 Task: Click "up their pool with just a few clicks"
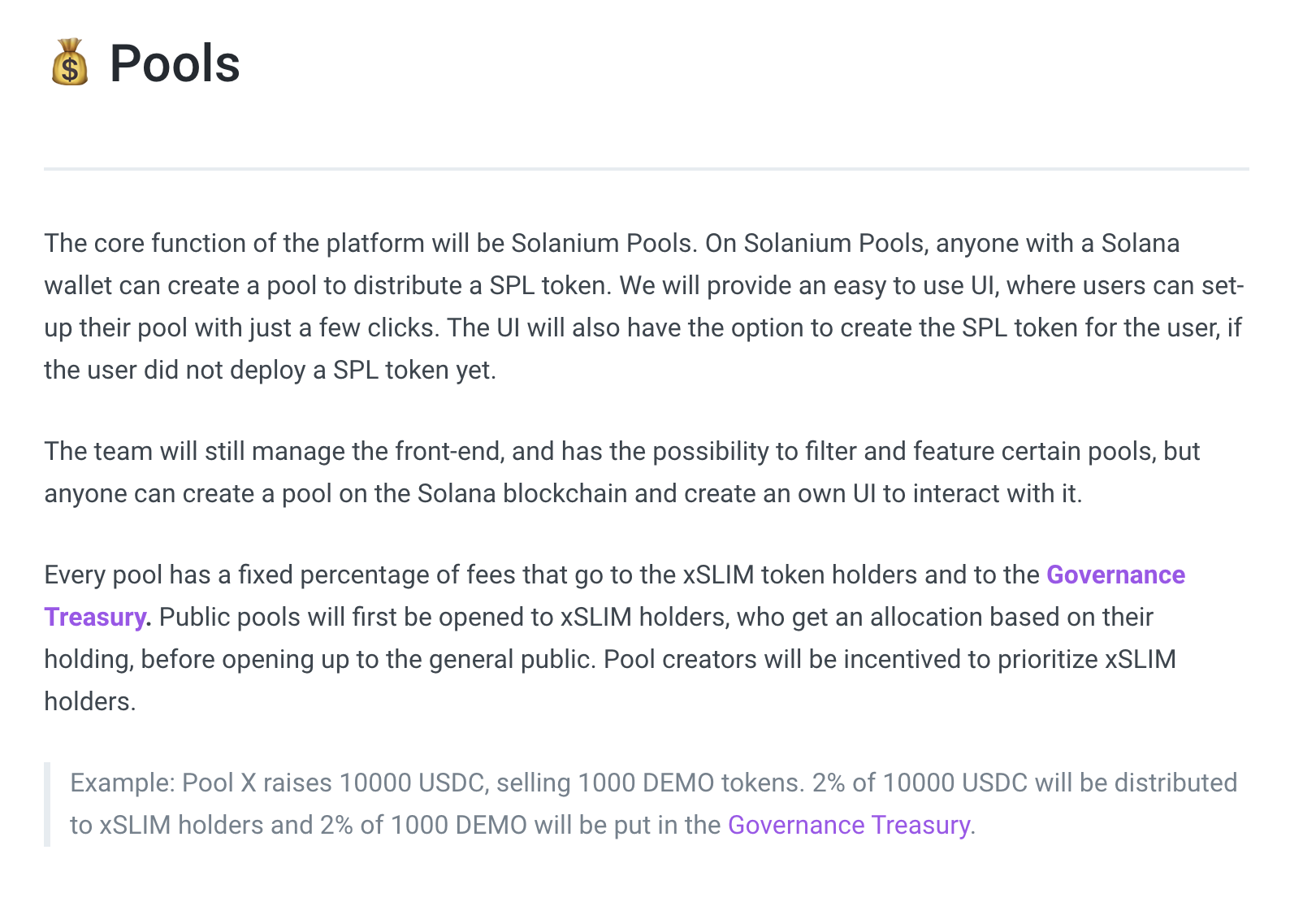pyautogui.click(x=242, y=327)
